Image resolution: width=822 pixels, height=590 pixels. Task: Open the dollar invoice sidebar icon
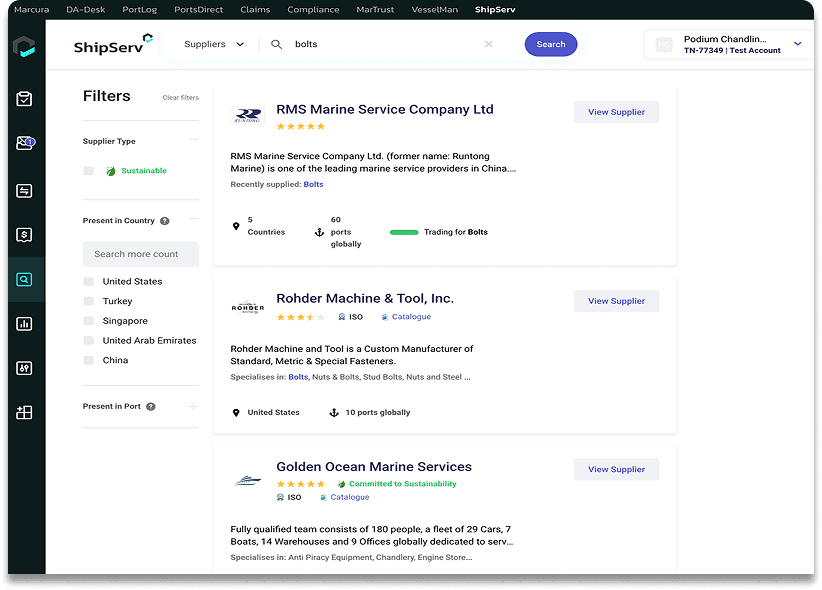24,235
